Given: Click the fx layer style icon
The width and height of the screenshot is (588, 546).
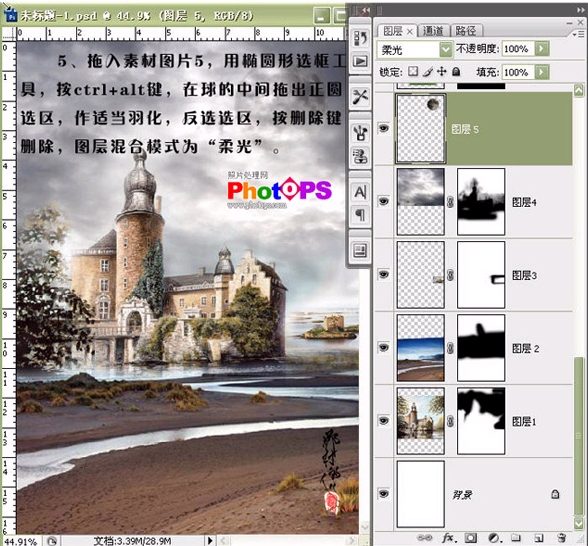Looking at the screenshot, I should (448, 538).
